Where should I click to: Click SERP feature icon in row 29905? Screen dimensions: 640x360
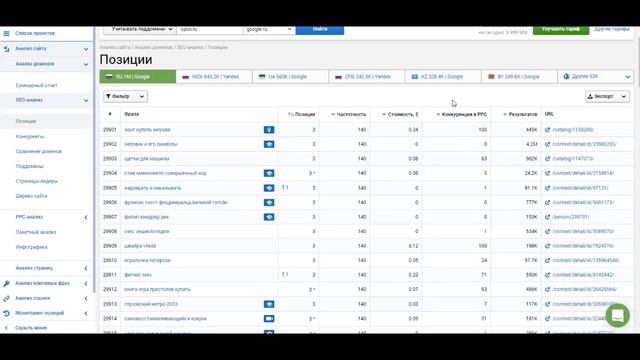tap(269, 188)
